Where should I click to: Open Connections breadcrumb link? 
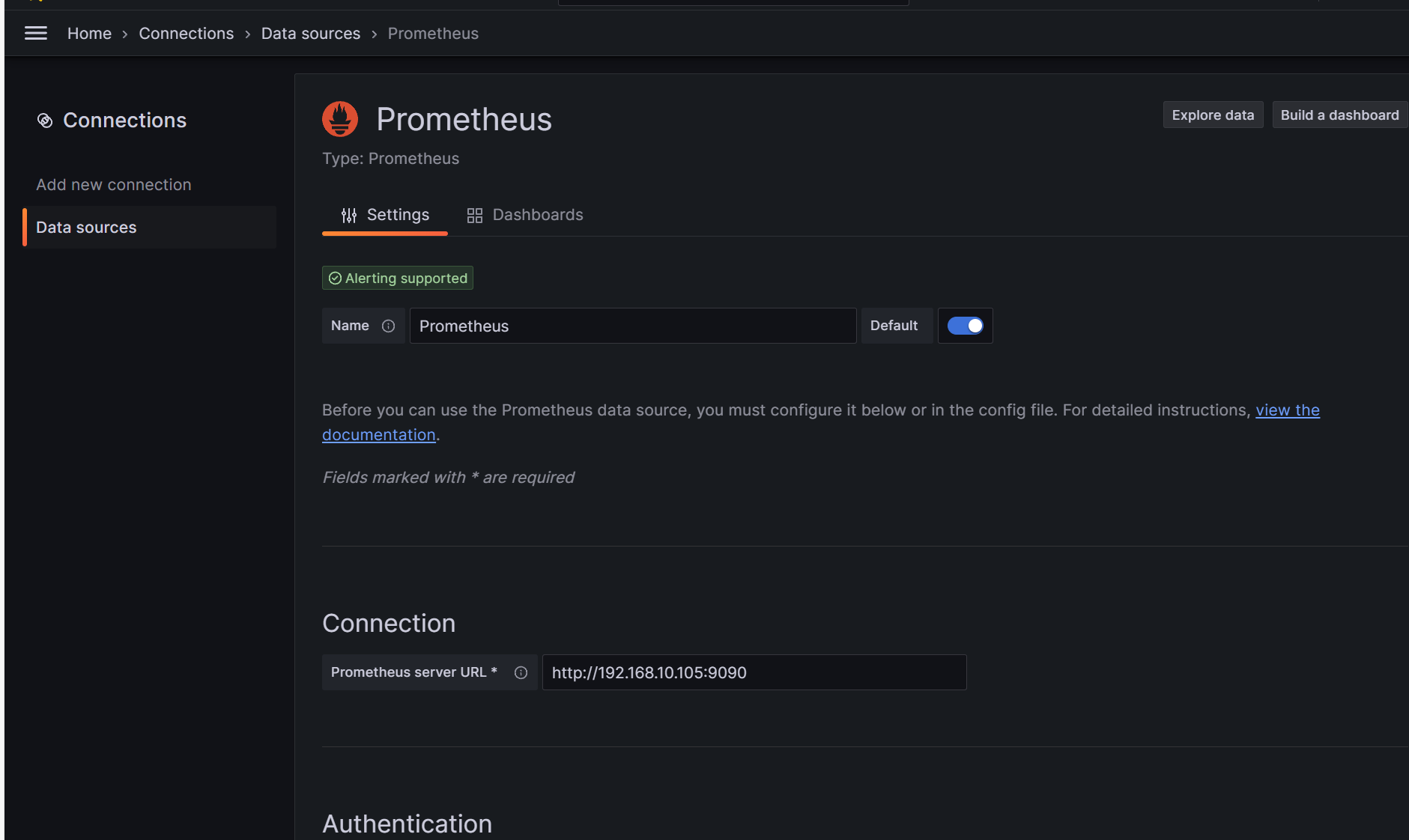click(x=186, y=34)
